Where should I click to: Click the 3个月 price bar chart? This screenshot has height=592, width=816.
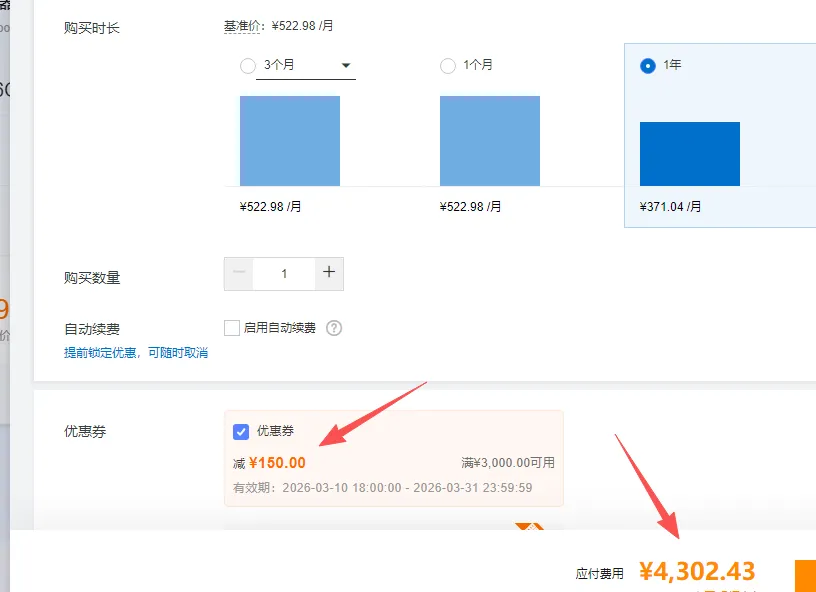click(x=290, y=140)
